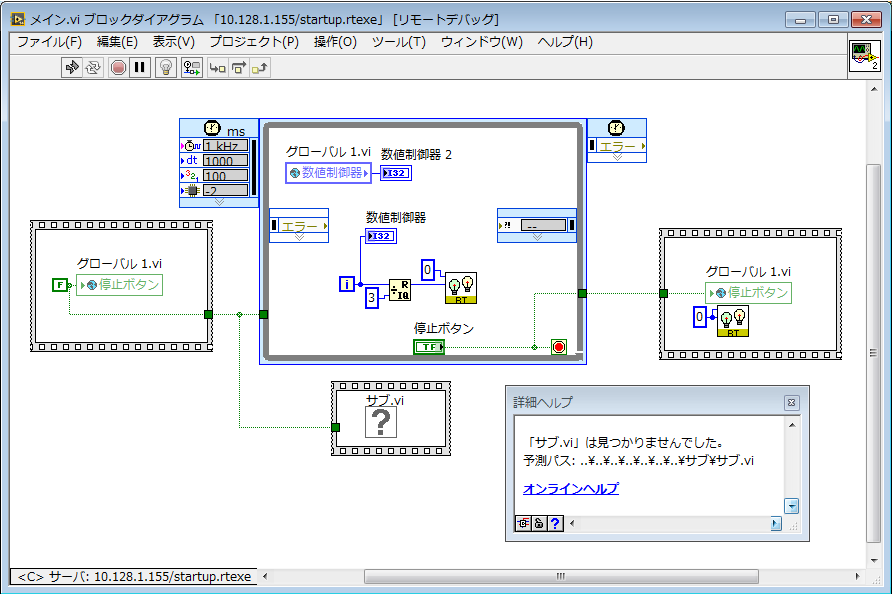
Task: Open the 操作(O) menu
Action: tap(335, 42)
